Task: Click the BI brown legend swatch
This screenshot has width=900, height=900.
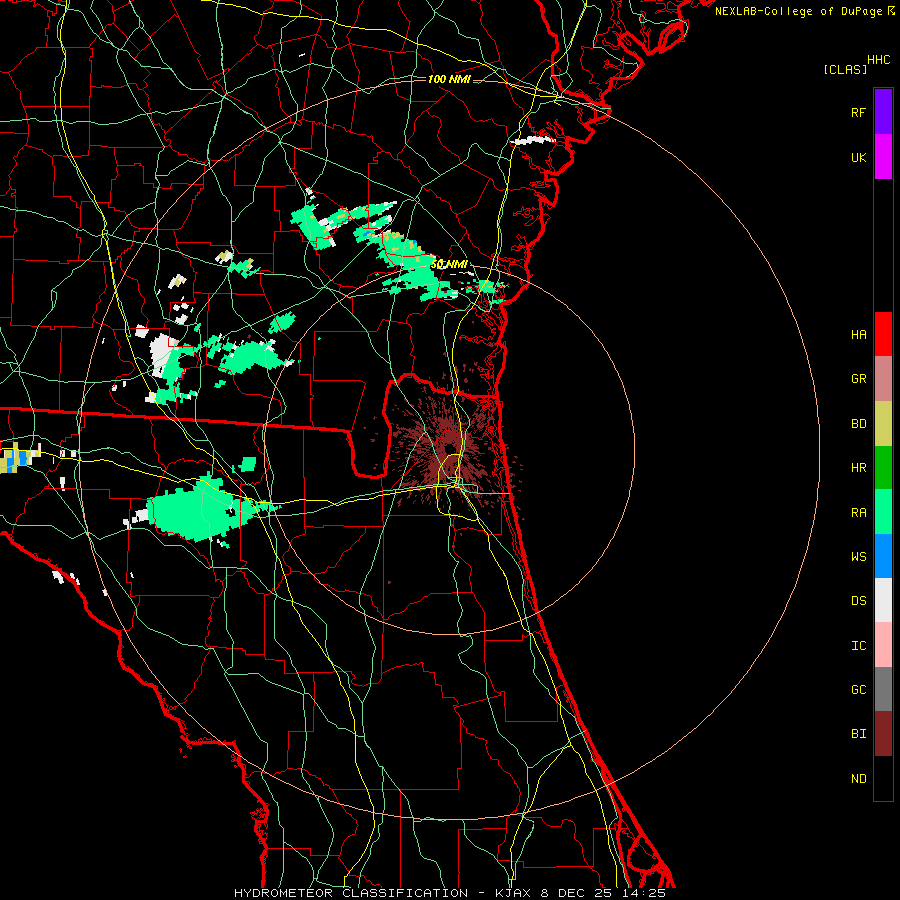Action: (883, 734)
